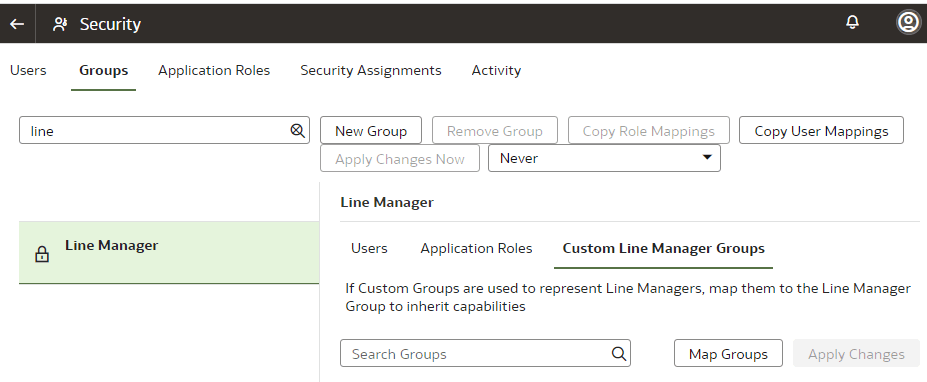Open the notifications bell
Image resolution: width=927 pixels, height=382 pixels.
(x=852, y=22)
